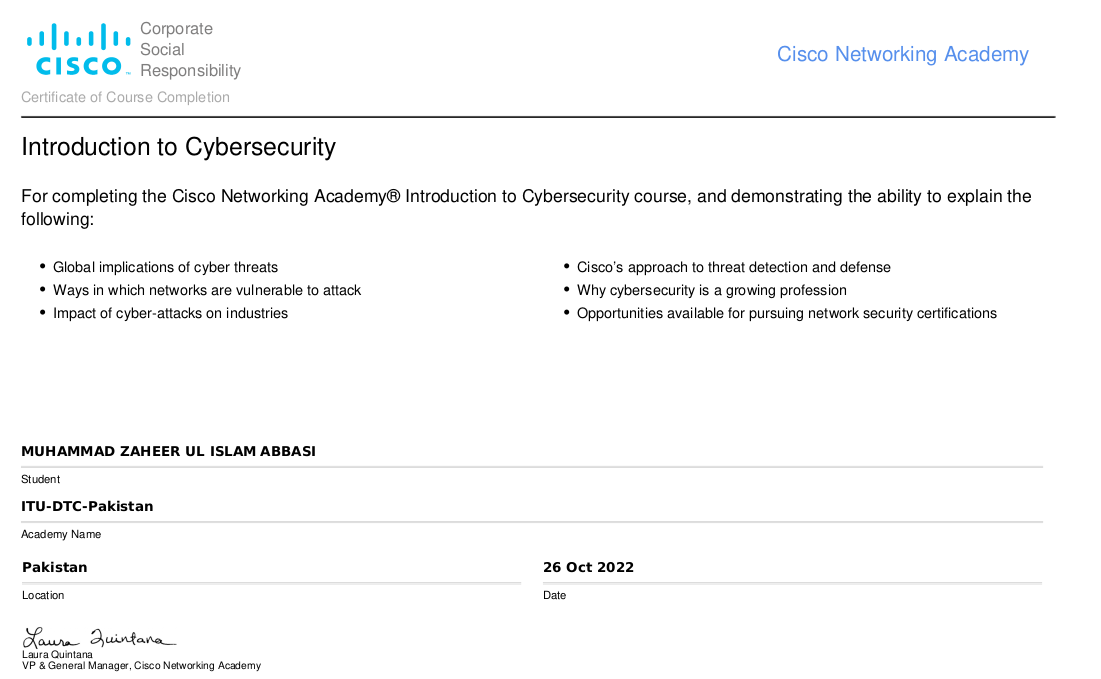Click the Cisco logo

[79, 49]
